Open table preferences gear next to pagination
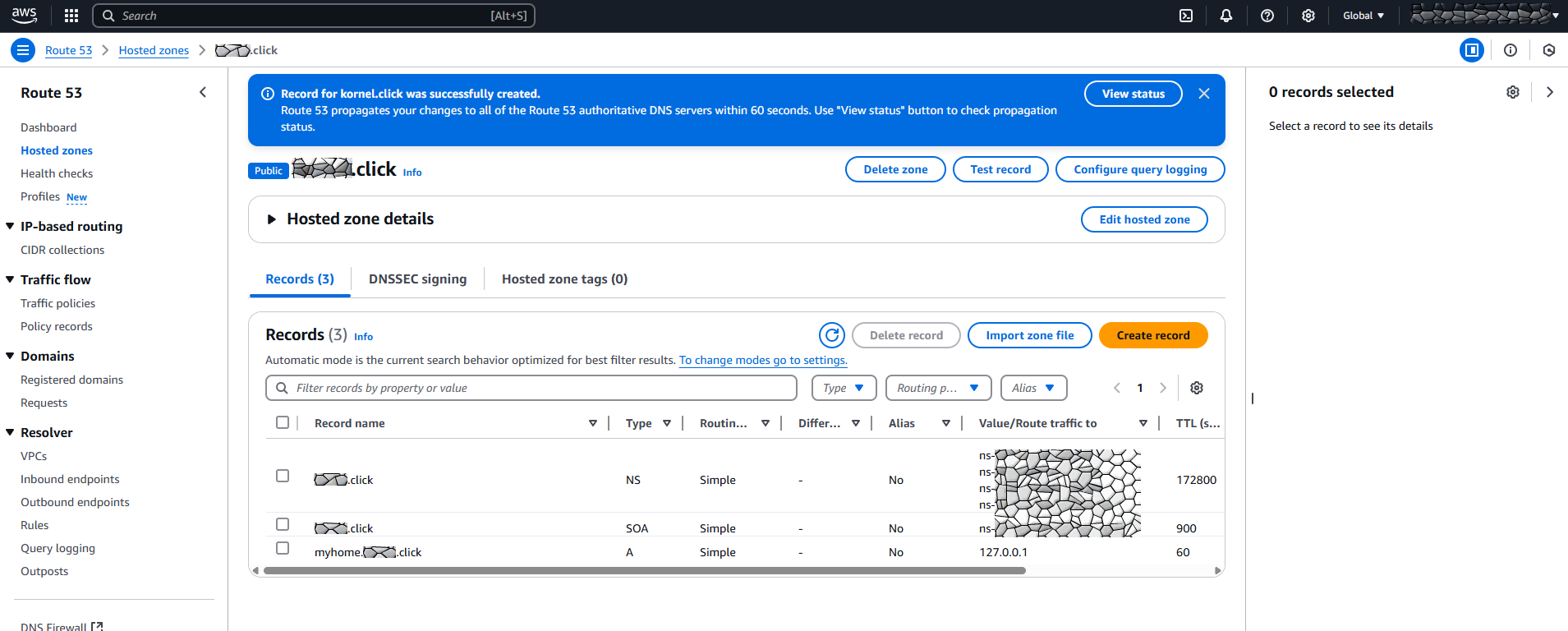The width and height of the screenshot is (1568, 631). pyautogui.click(x=1197, y=388)
